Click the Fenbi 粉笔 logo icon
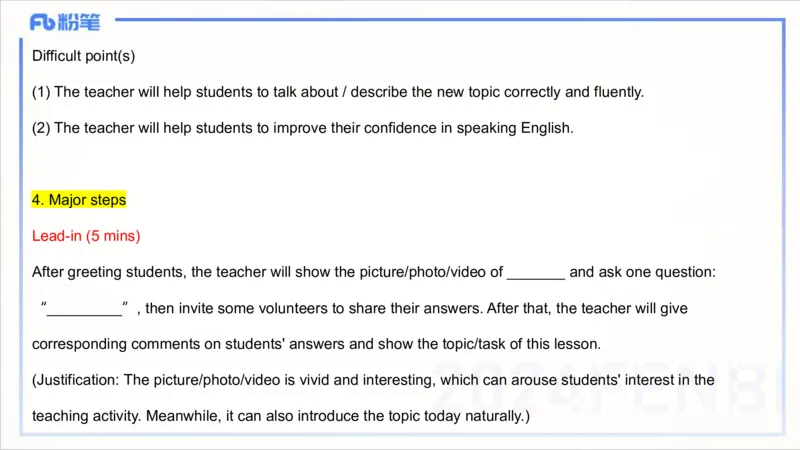The height and width of the screenshot is (450, 800). [64, 22]
